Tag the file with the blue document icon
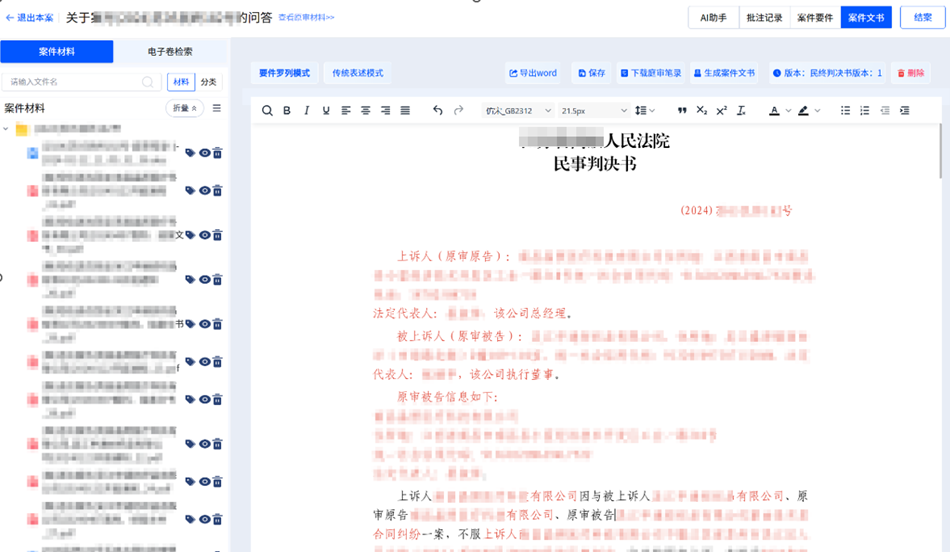The height and width of the screenshot is (552, 950). click(190, 153)
